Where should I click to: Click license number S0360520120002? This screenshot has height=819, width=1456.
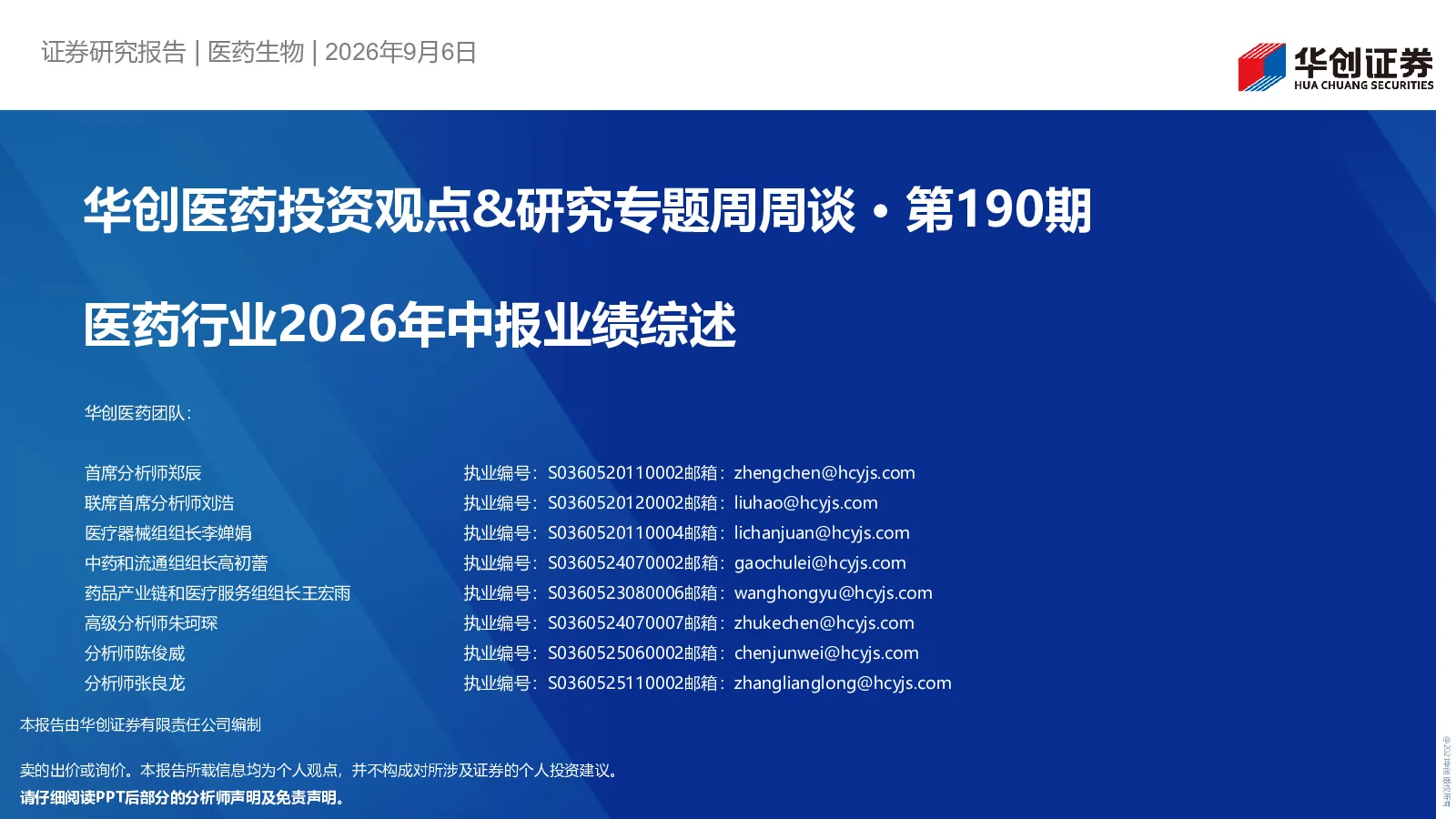coord(615,503)
